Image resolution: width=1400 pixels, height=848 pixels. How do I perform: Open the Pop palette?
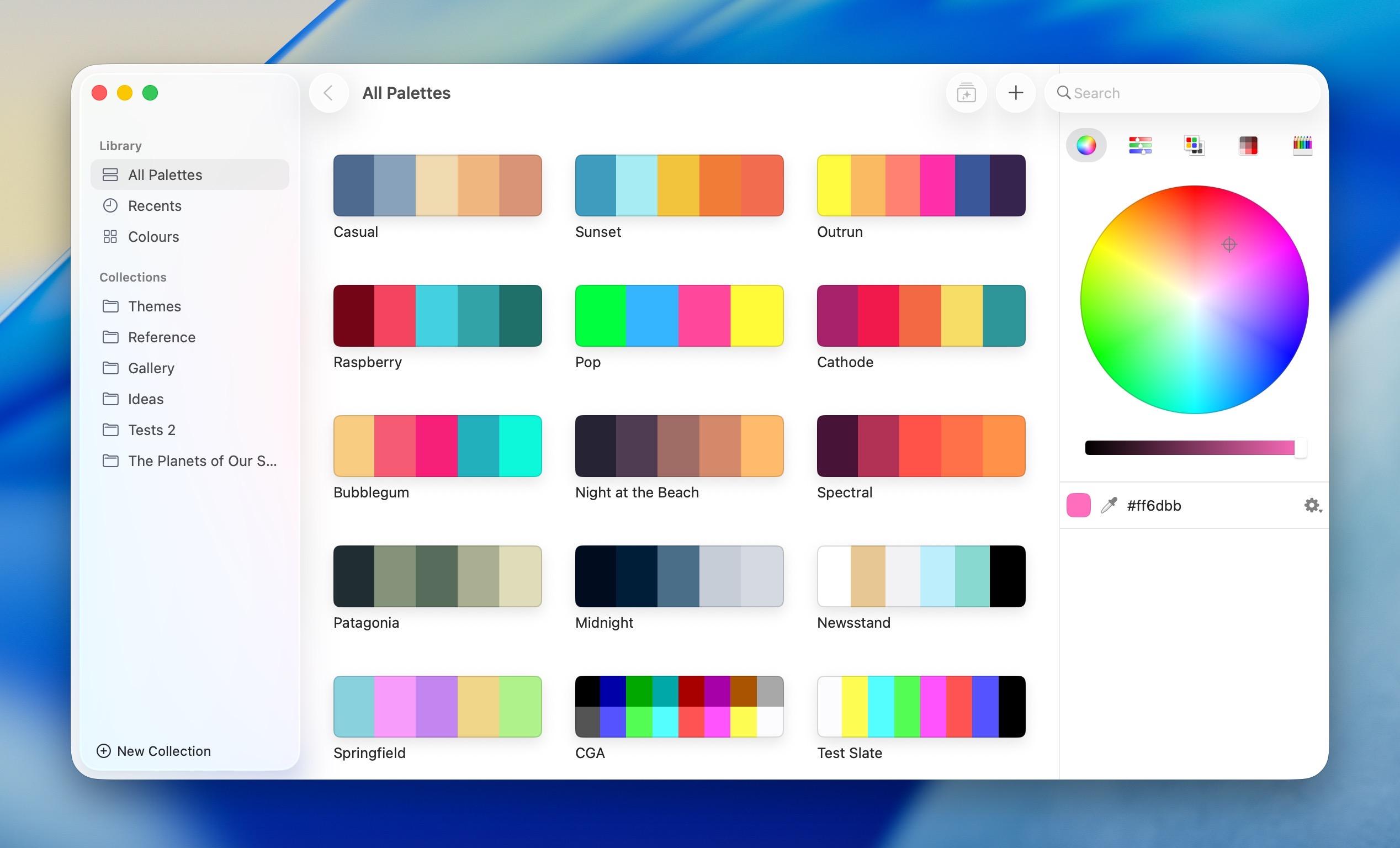(679, 315)
